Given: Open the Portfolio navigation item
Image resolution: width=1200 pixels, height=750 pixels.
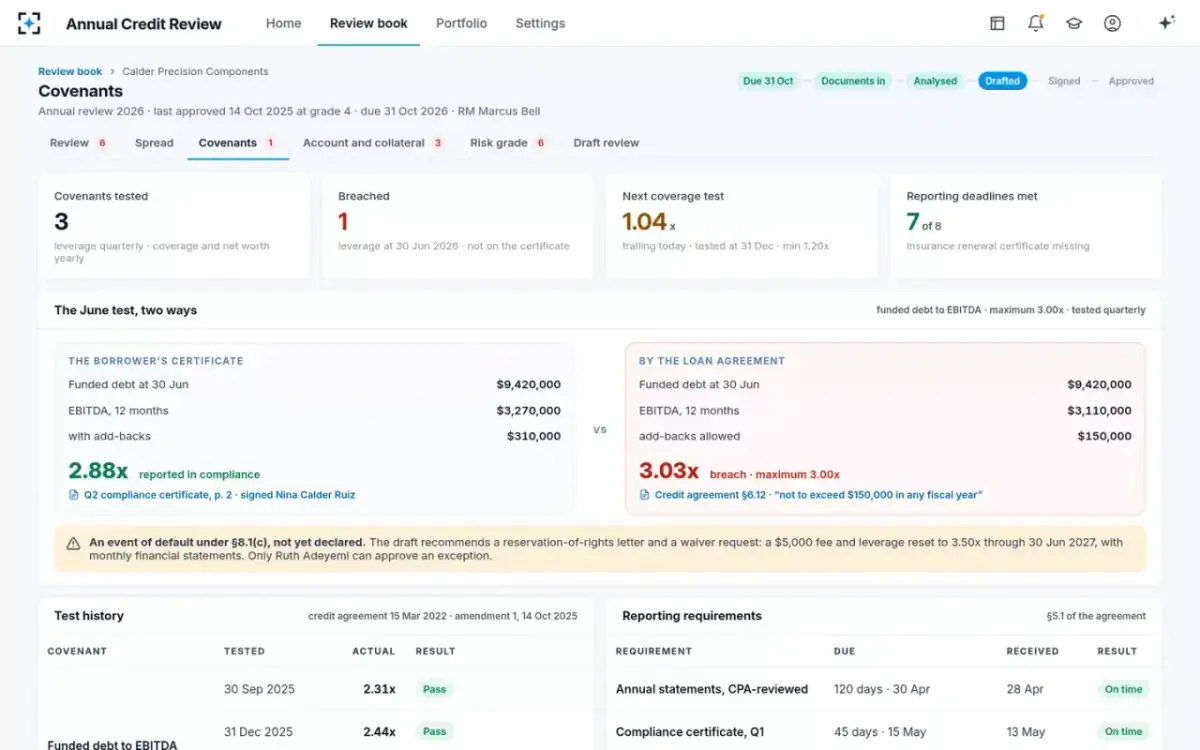Looking at the screenshot, I should click(x=461, y=23).
